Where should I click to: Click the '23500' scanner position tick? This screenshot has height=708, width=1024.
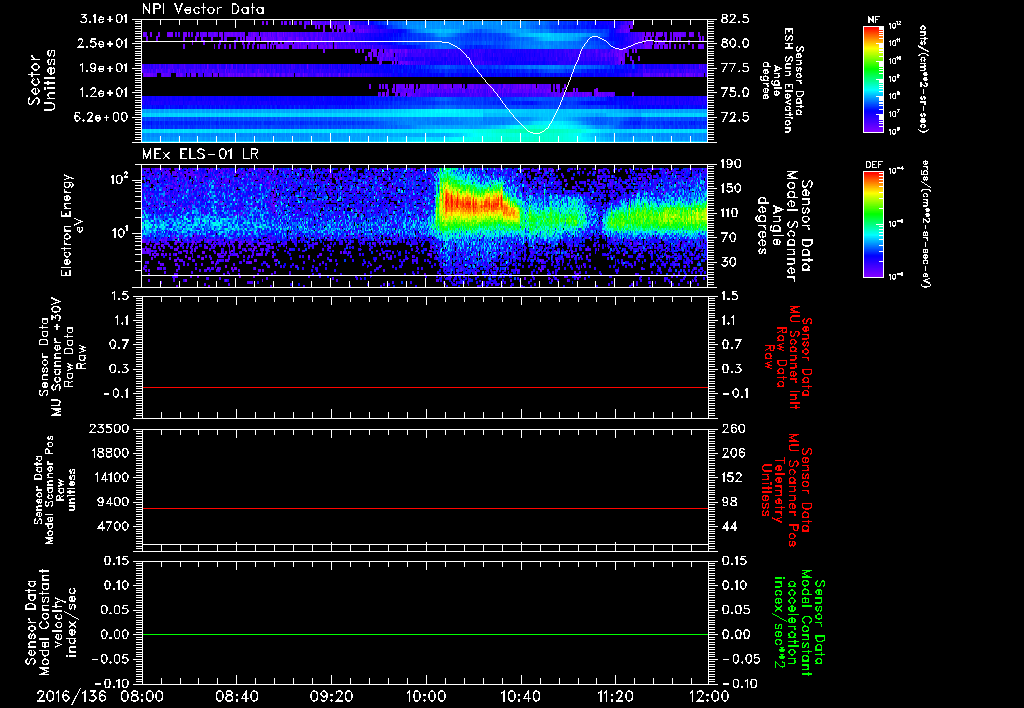(x=109, y=428)
